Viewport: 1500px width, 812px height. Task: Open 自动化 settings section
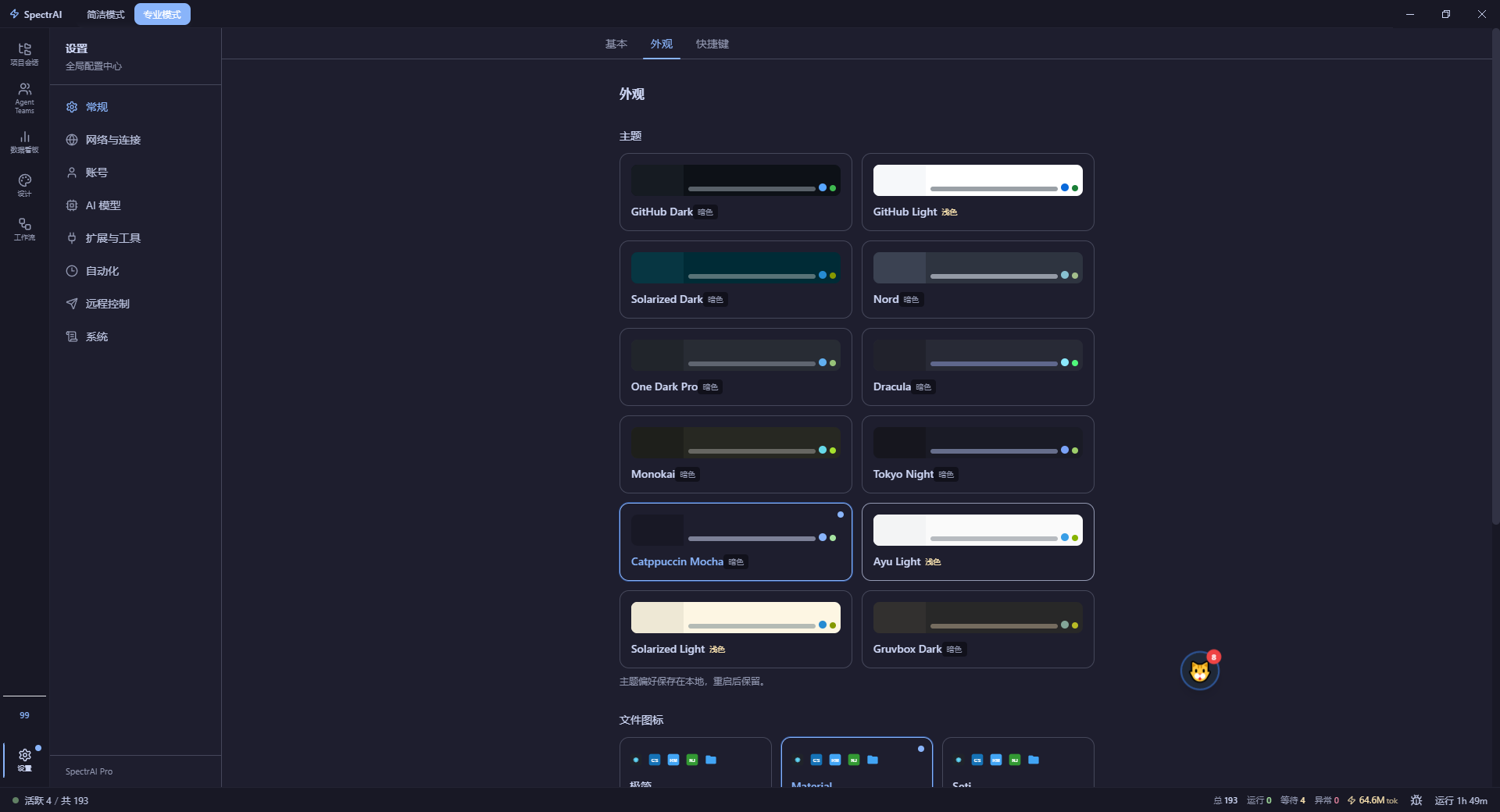coord(135,271)
